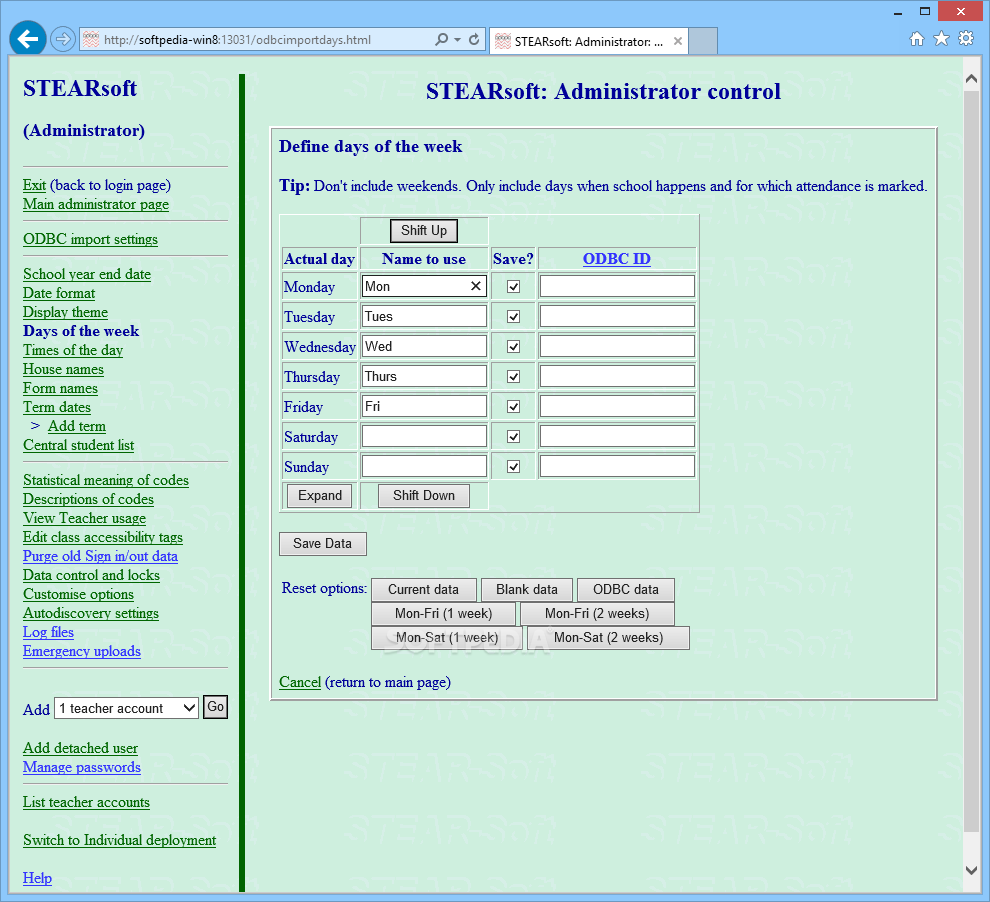Open Manage passwords link

pyautogui.click(x=82, y=767)
